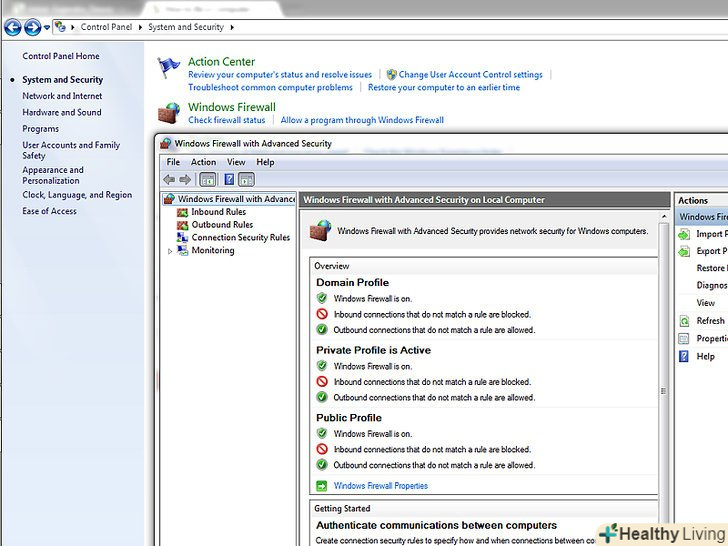Click the Help action icon in Actions pane
This screenshot has width=728, height=546.
(x=684, y=356)
